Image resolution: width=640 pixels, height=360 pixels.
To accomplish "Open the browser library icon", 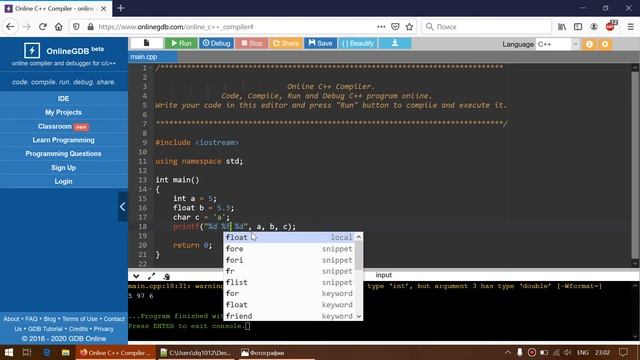I will pyautogui.click(x=562, y=27).
